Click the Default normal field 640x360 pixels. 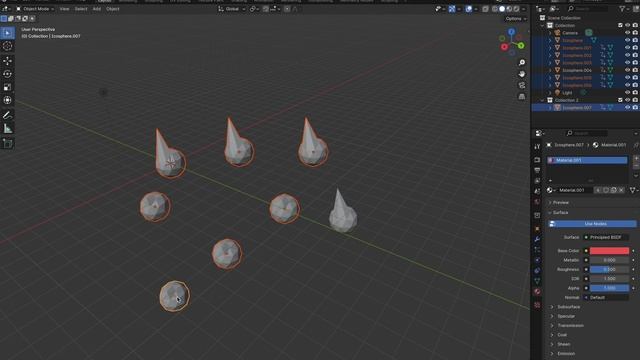(606, 298)
